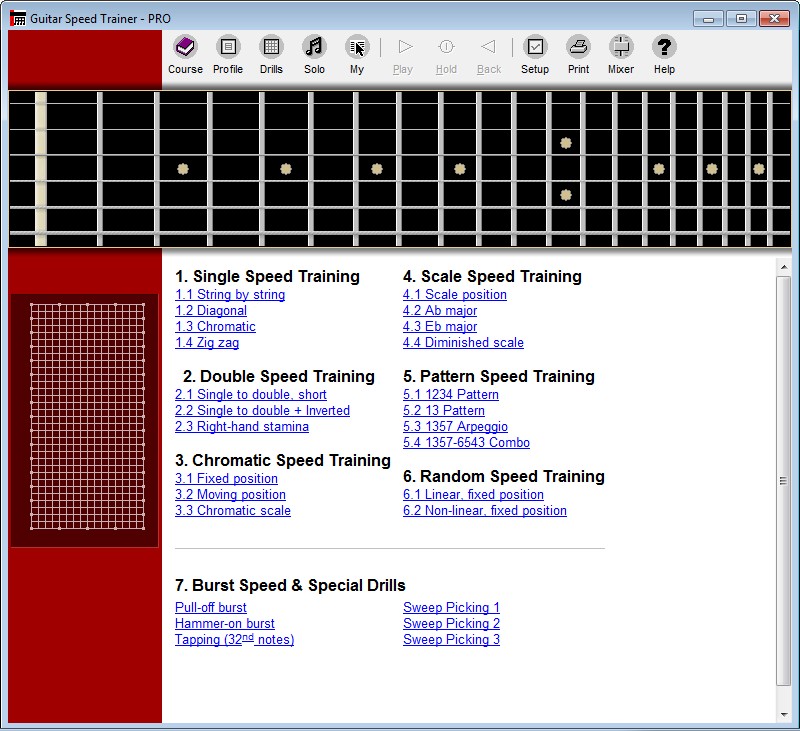Click the scrollbar down arrow

click(783, 715)
